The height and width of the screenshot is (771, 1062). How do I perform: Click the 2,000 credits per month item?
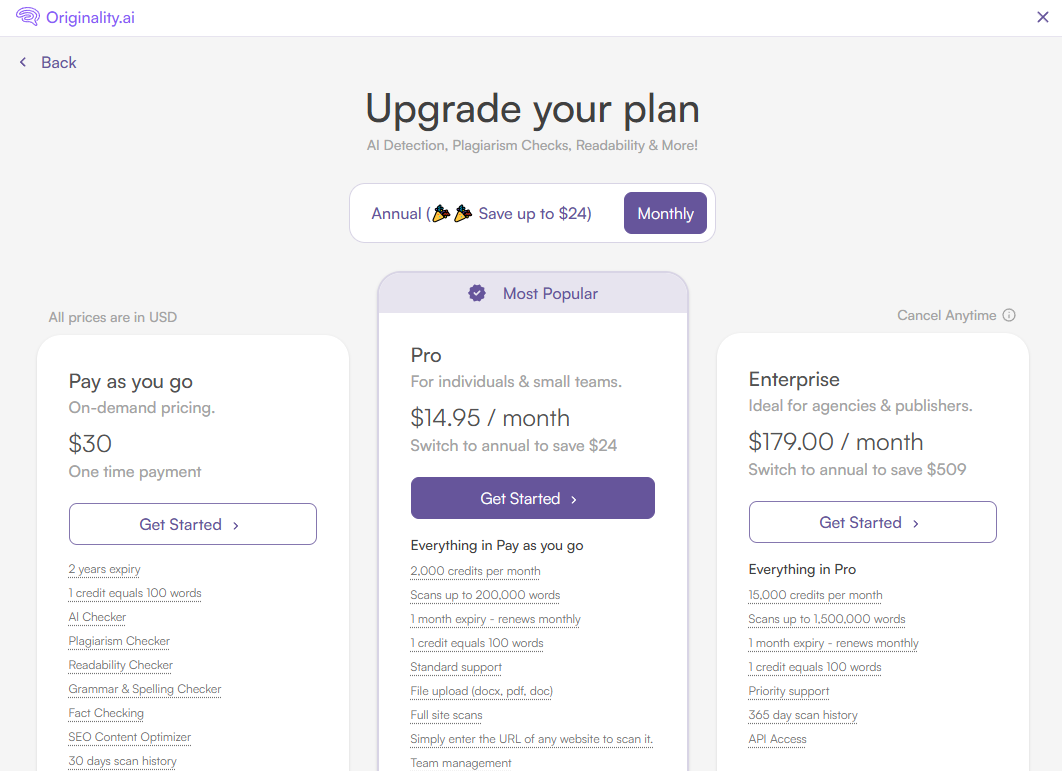[475, 571]
